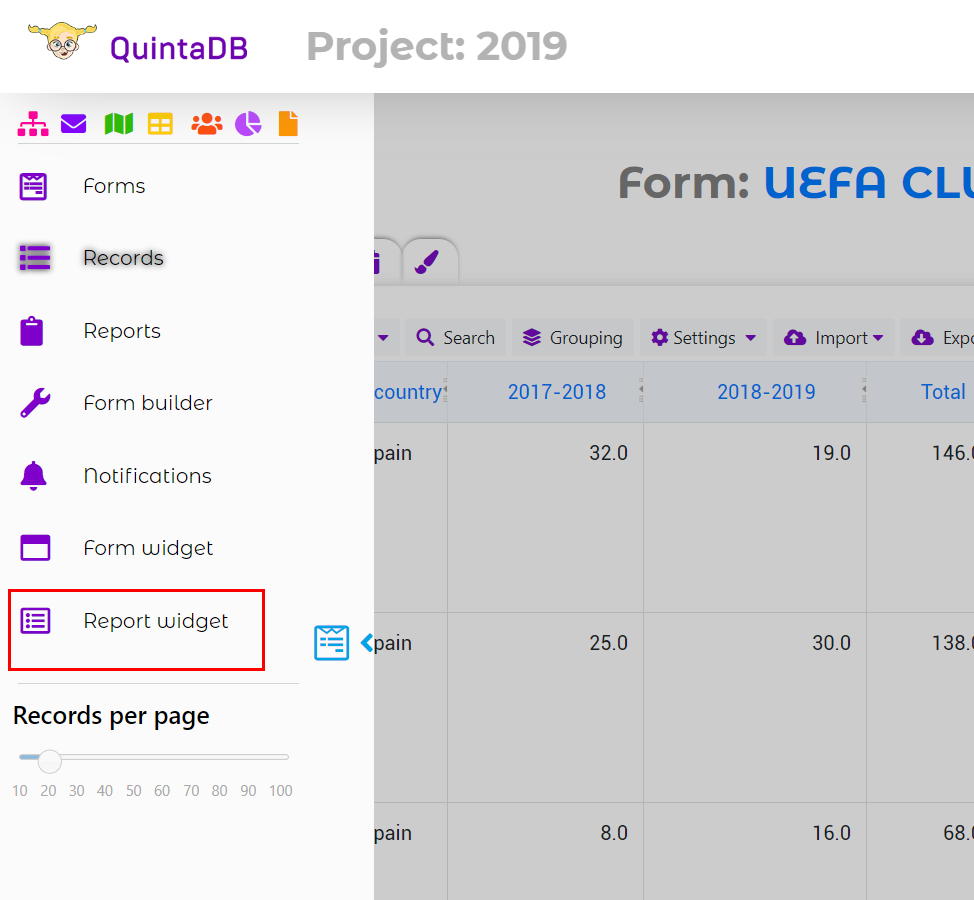Open the orange users group icon
The width and height of the screenshot is (974, 900).
(207, 124)
